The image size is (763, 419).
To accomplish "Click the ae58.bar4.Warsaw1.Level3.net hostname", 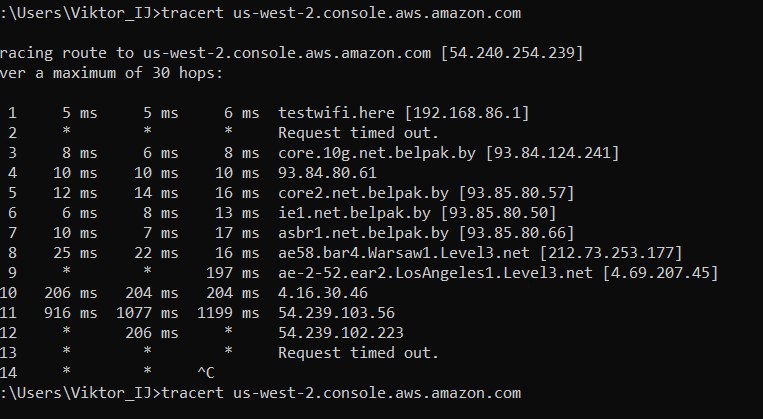I will click(x=403, y=253).
